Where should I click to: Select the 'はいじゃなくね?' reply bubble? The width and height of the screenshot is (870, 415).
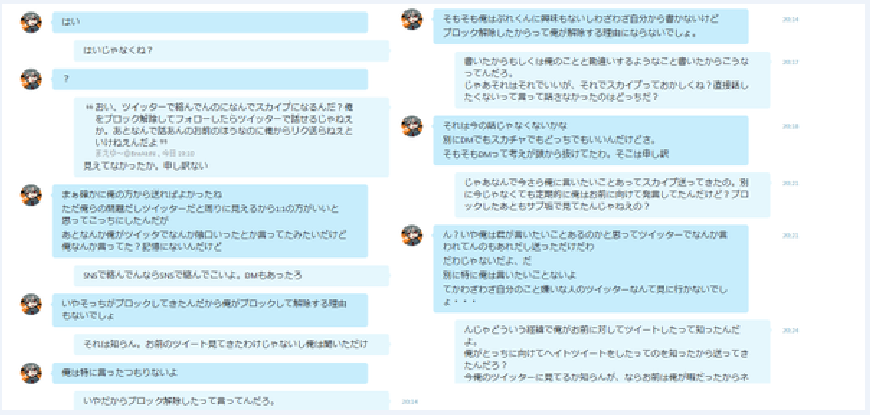coord(232,50)
